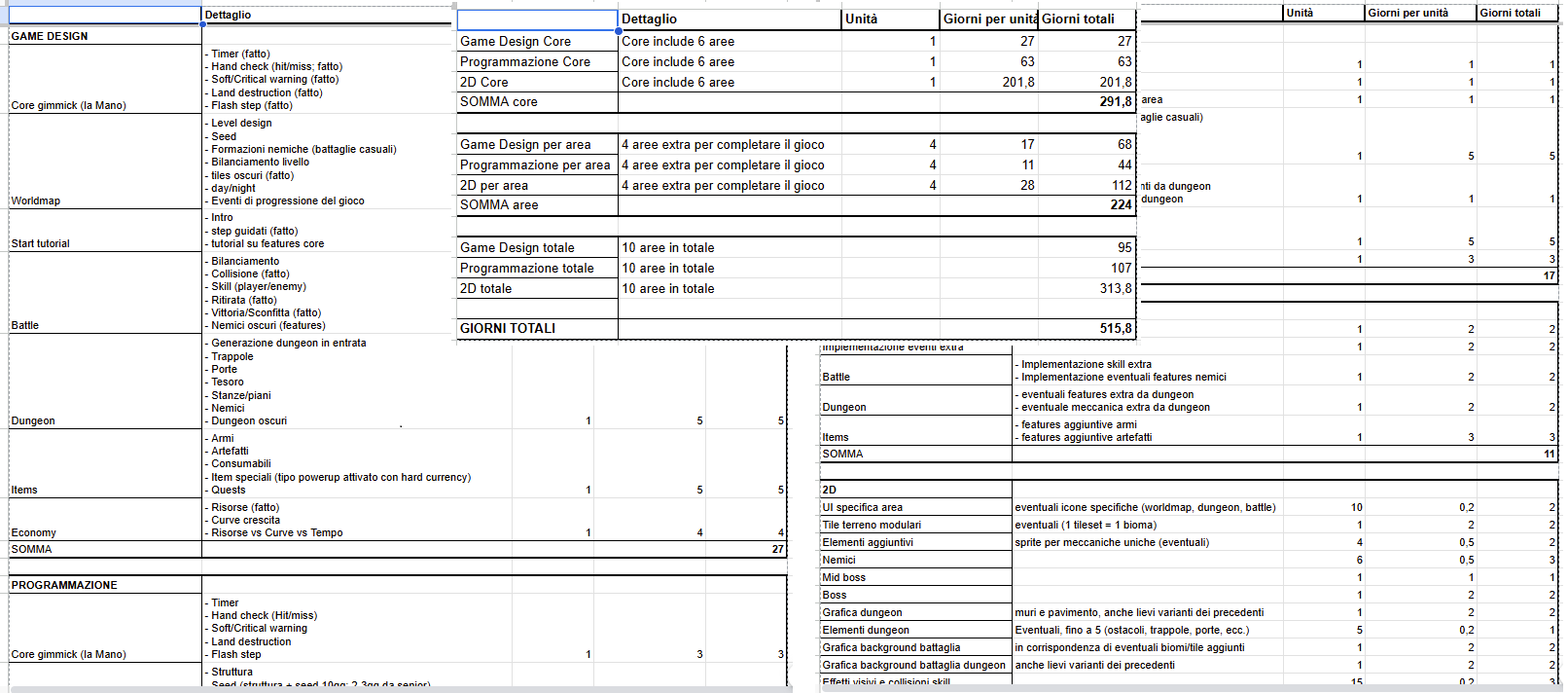Select the Tile terreno modulari cell
1568x693 pixels.
915,525
